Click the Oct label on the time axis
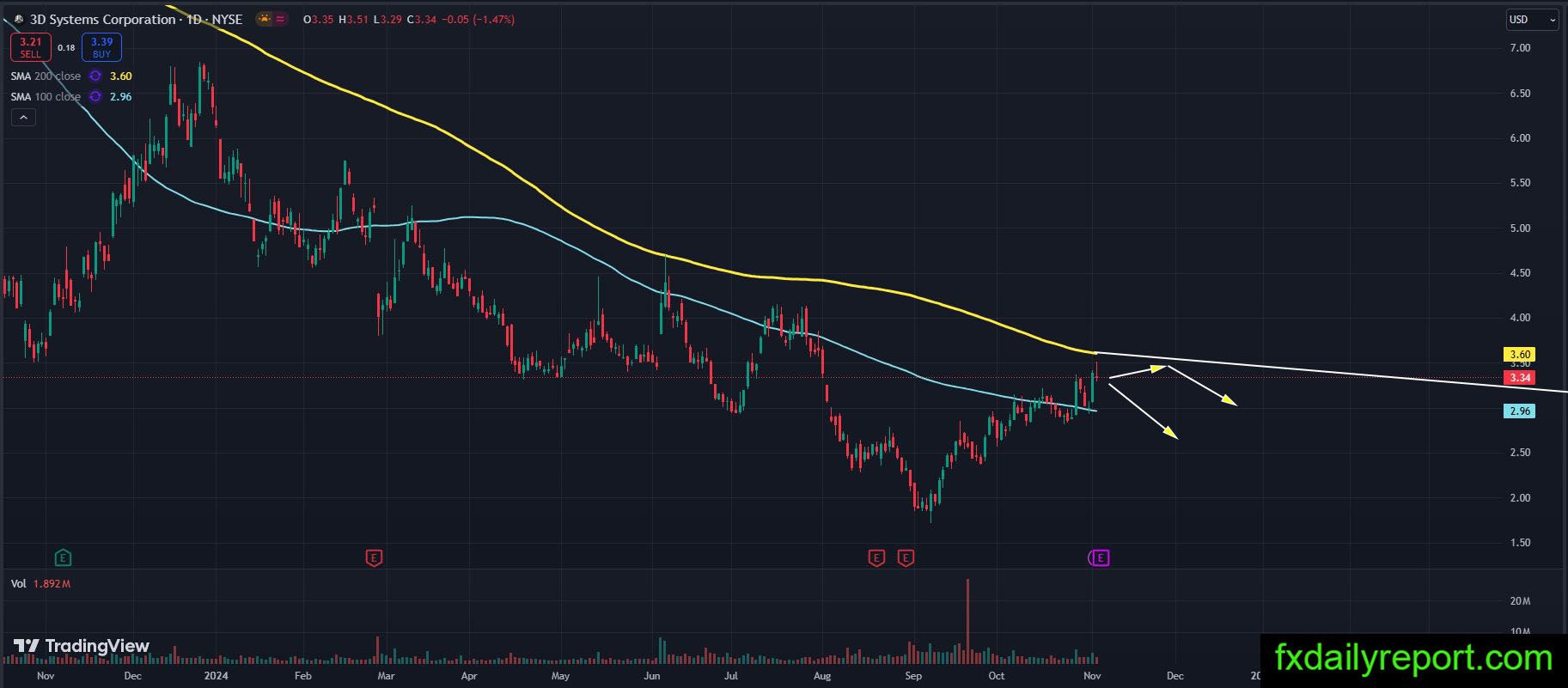 click(997, 676)
